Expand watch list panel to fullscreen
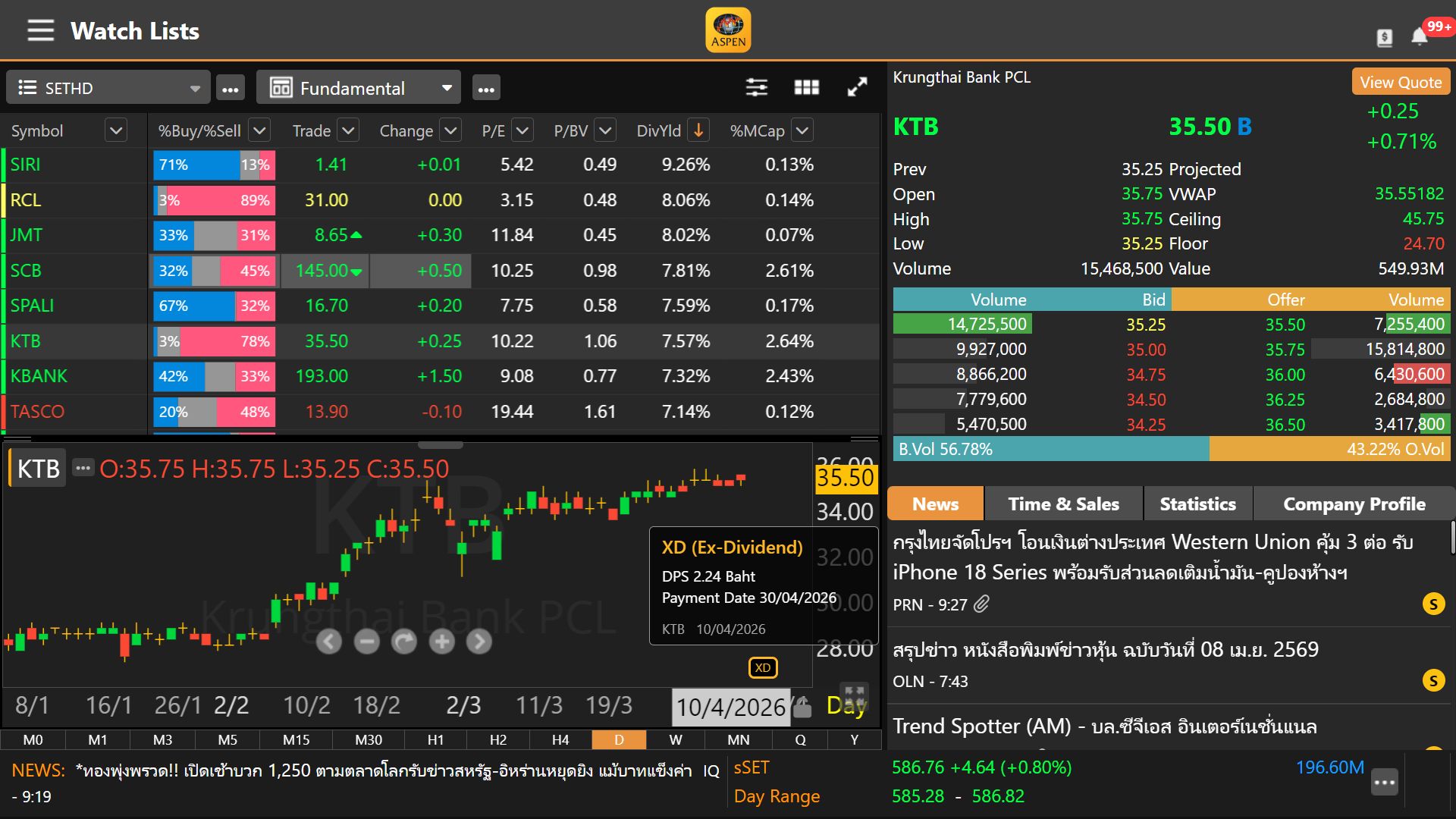Screen dimensions: 1456x819 [857, 88]
